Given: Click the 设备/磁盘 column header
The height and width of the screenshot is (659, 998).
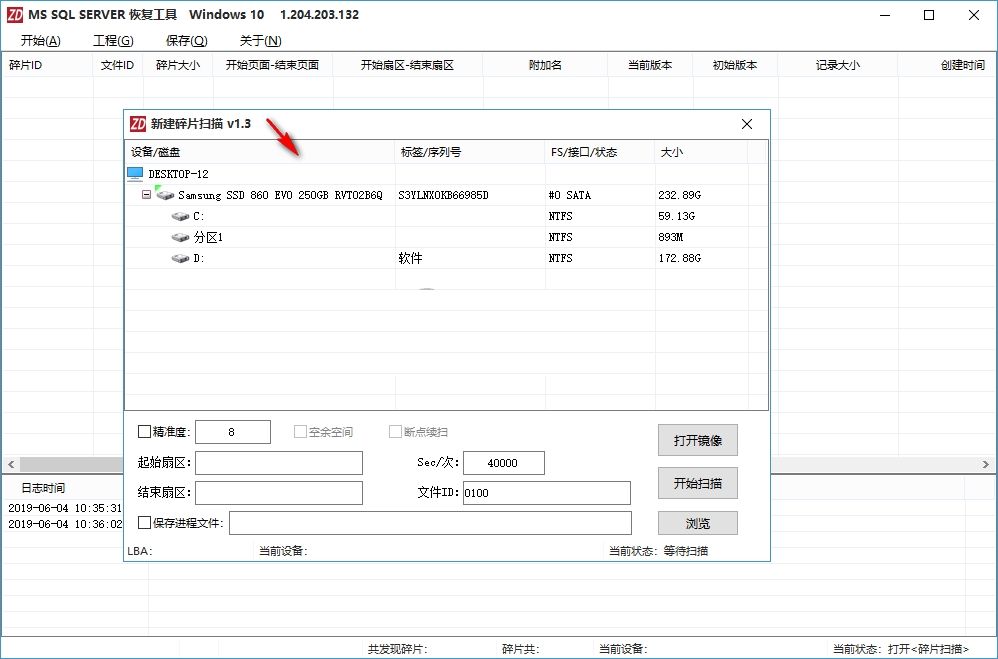Looking at the screenshot, I should point(260,152).
